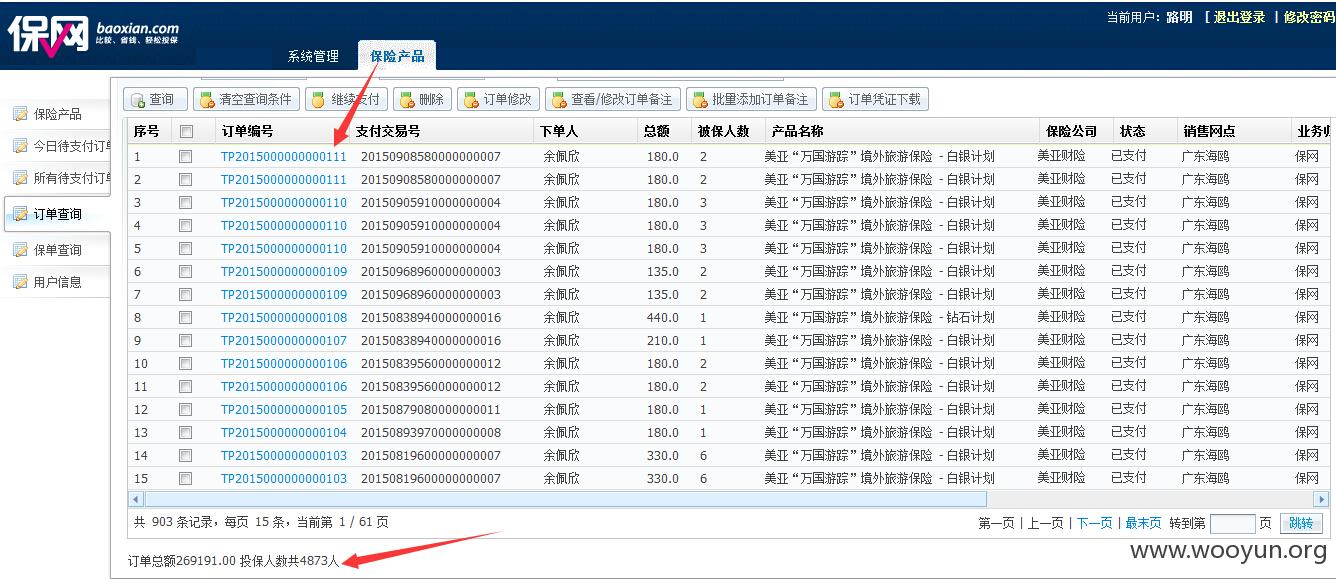Click the 查询 search icon button

click(x=137, y=100)
